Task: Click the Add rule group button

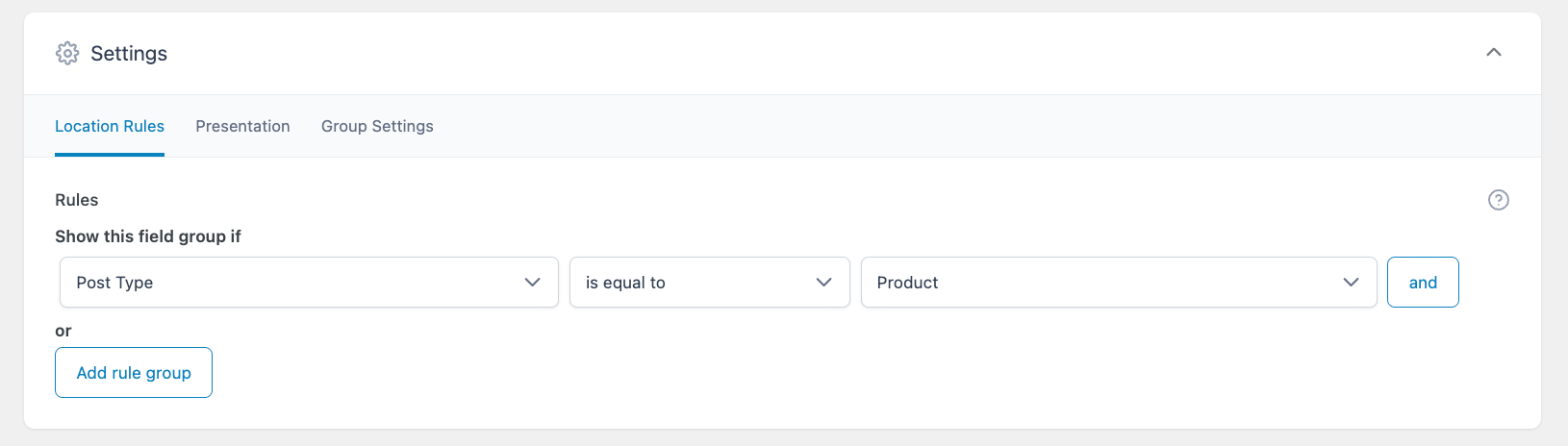Action: (134, 373)
